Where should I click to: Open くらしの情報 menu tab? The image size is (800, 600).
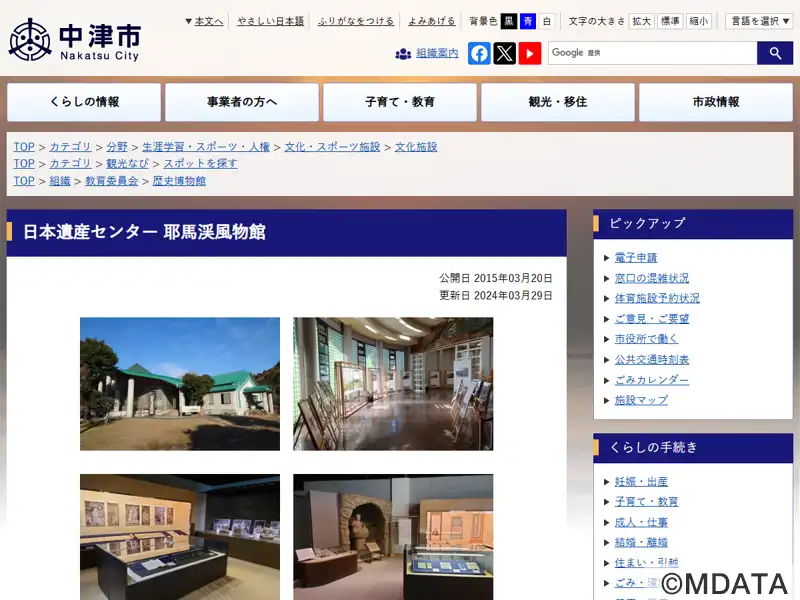pyautogui.click(x=84, y=102)
